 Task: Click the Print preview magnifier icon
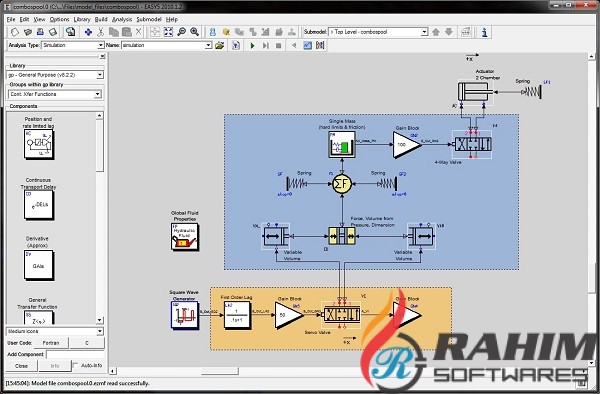70,32
